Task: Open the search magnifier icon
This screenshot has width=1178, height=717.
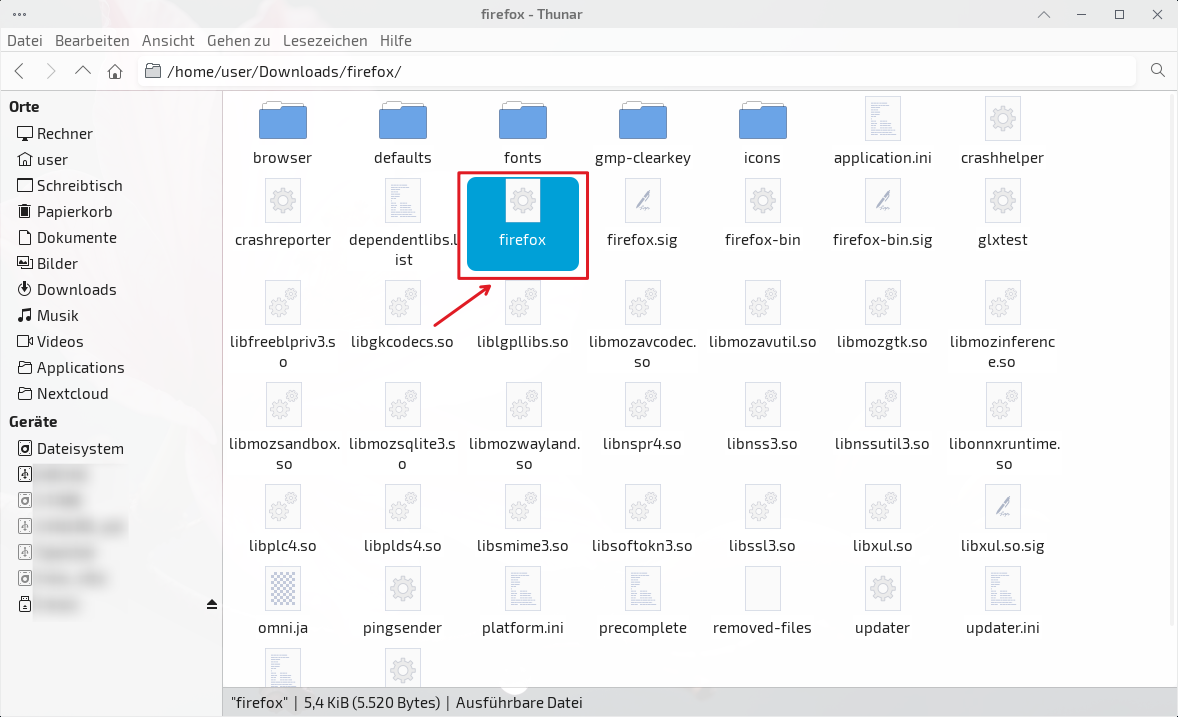Action: tap(1158, 70)
